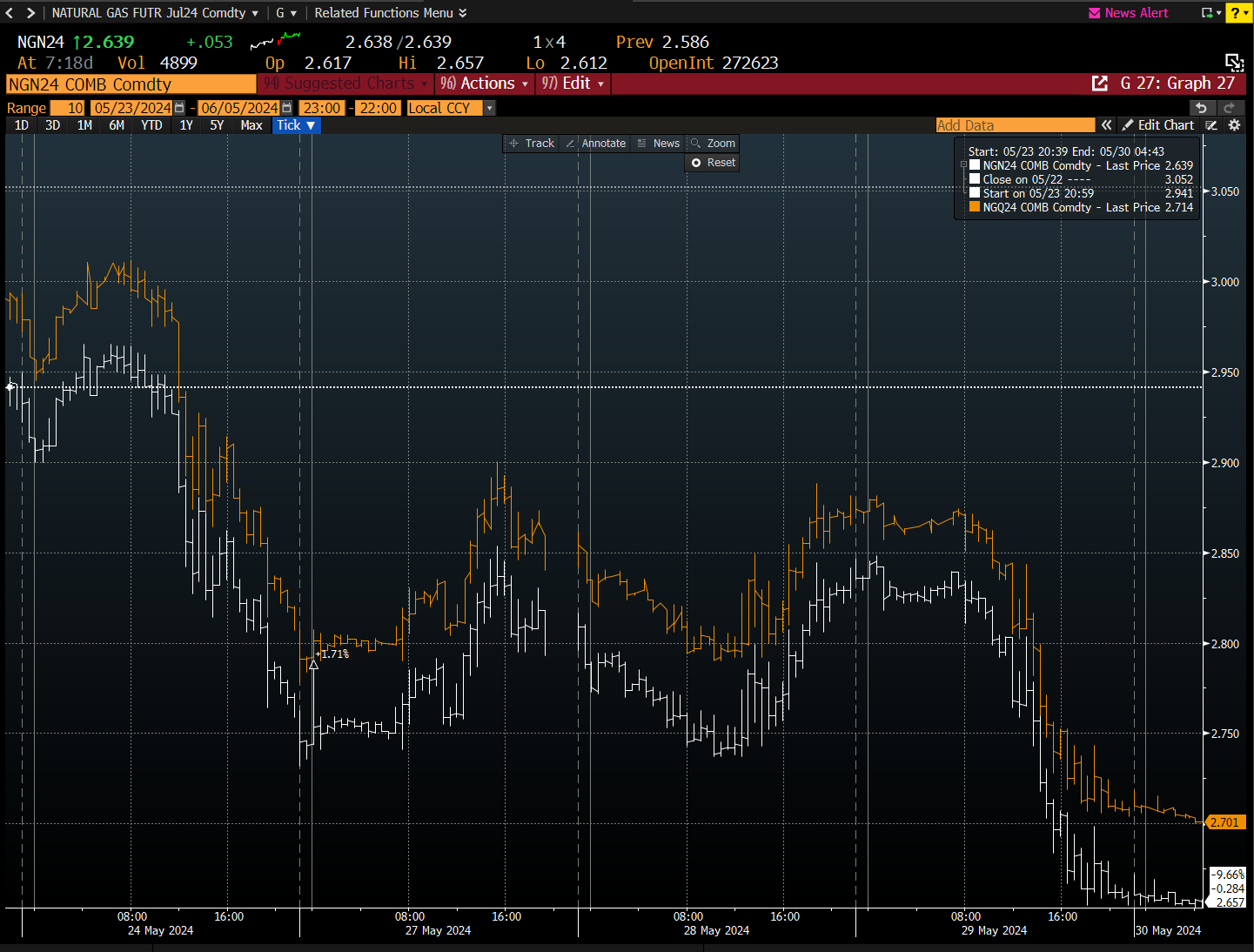Toggle the Zoom chart mode
This screenshot has height=952, width=1254.
[x=713, y=144]
